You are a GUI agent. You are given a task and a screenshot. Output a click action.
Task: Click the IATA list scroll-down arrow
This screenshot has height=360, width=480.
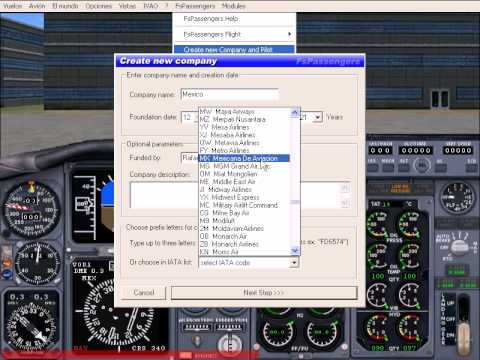pyautogui.click(x=295, y=251)
